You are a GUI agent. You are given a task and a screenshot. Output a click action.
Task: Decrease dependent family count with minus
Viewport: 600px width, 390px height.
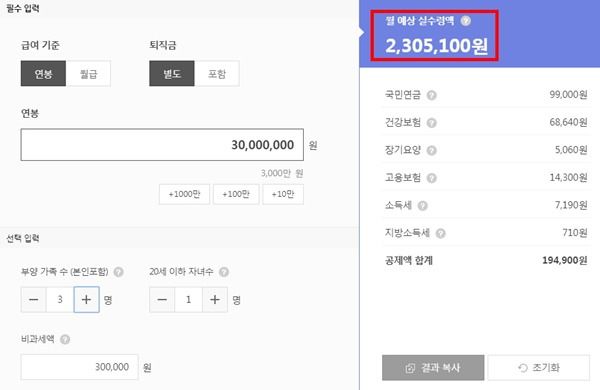point(34,299)
